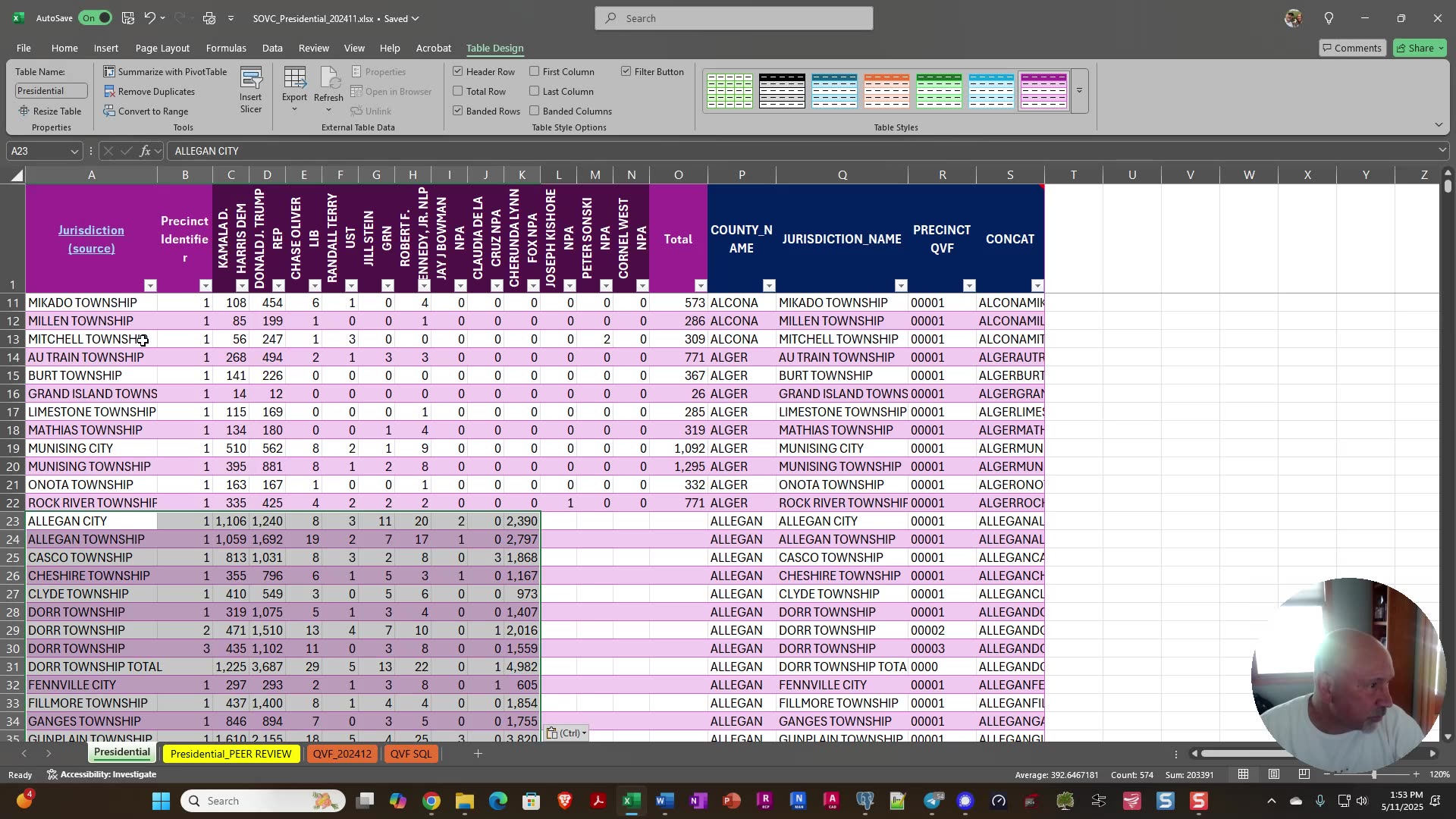Check the First Column option
Screen dimensions: 1456x819
tap(535, 71)
